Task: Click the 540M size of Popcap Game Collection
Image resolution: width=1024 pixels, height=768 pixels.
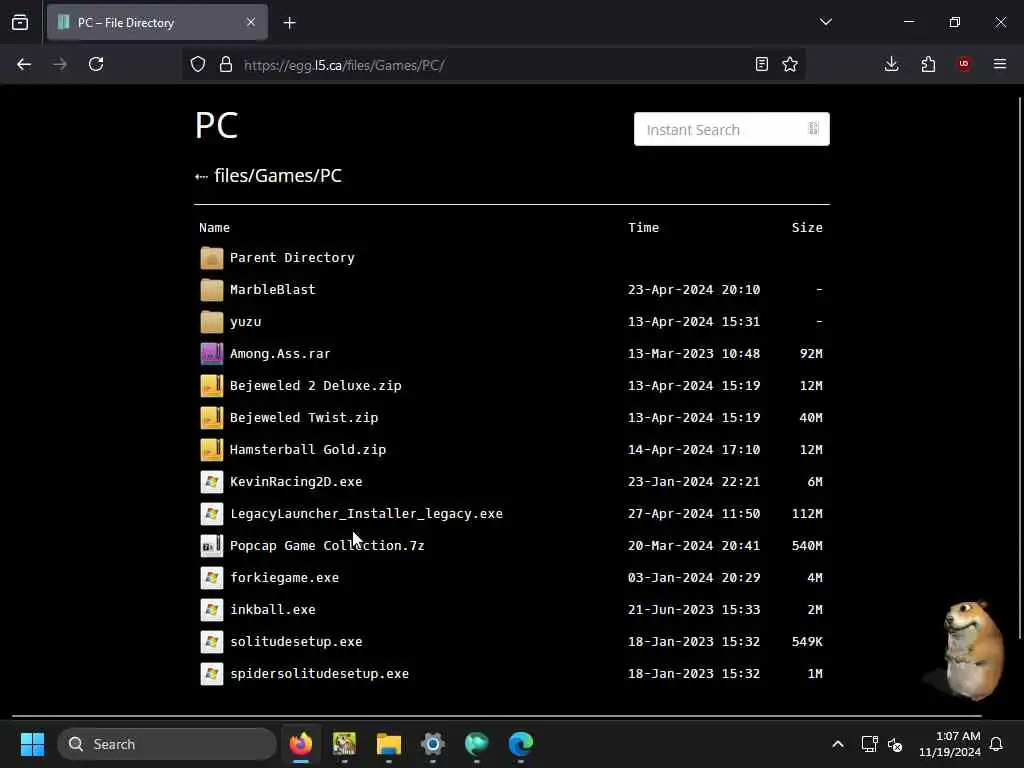Action: [807, 545]
